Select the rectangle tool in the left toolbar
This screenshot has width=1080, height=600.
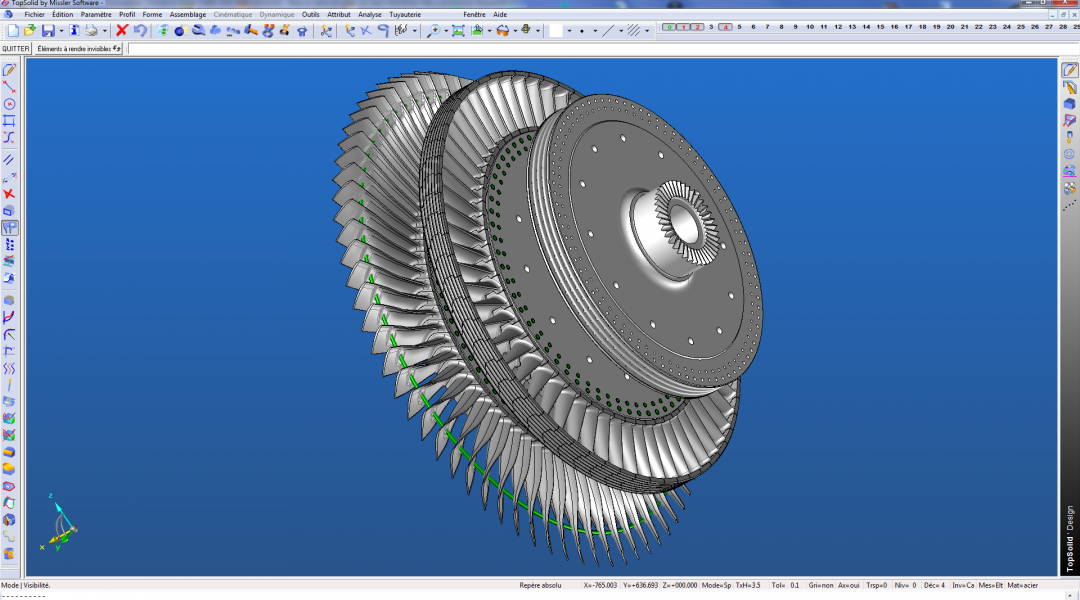pyautogui.click(x=10, y=121)
